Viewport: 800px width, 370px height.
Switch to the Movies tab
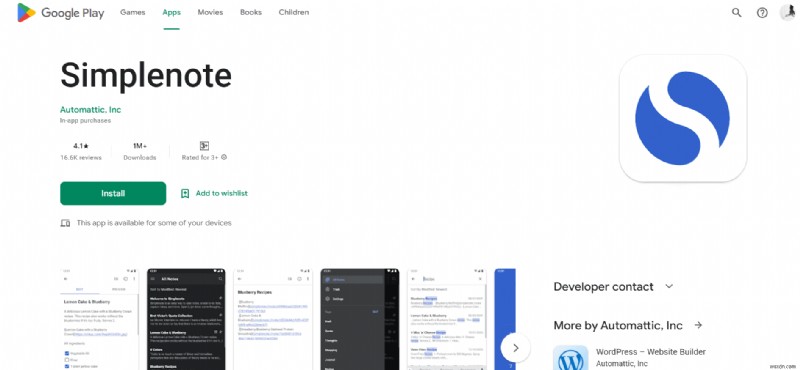210,12
